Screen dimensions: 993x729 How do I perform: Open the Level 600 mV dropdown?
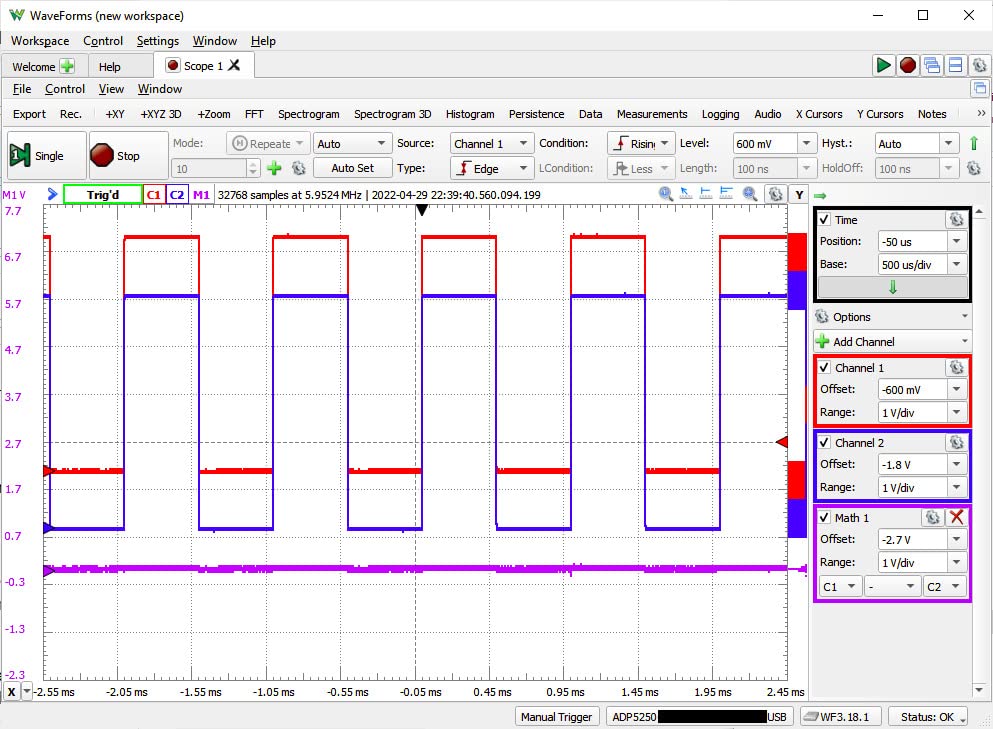[806, 144]
